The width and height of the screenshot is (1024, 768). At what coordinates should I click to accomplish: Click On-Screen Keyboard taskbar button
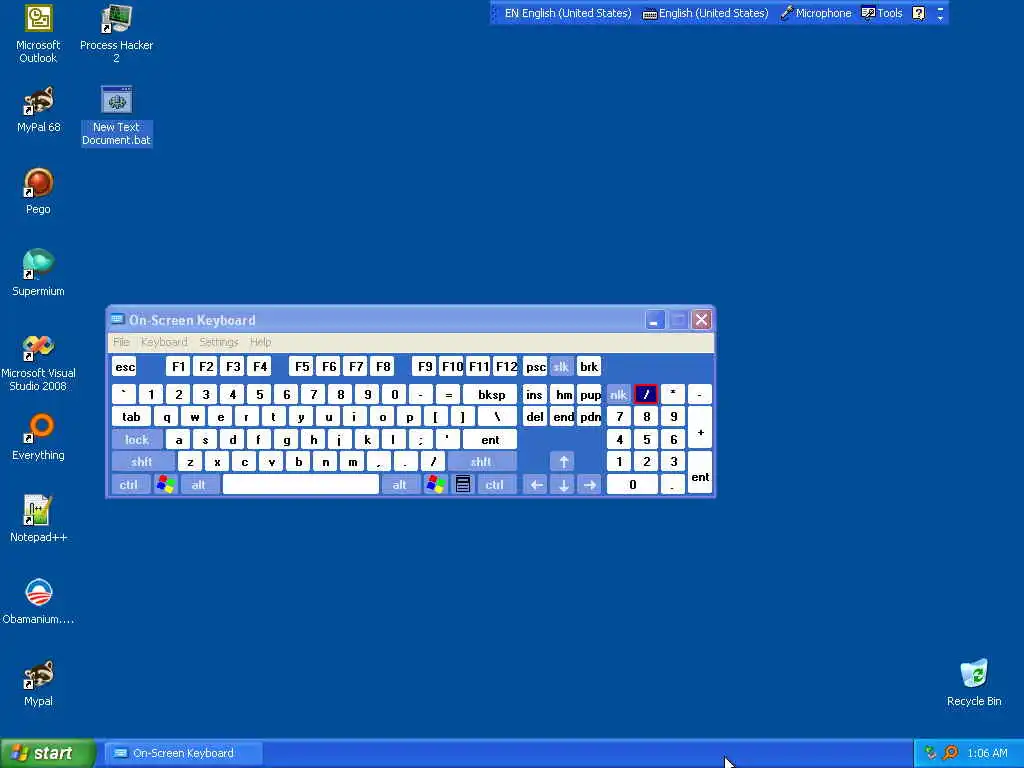pyautogui.click(x=184, y=753)
